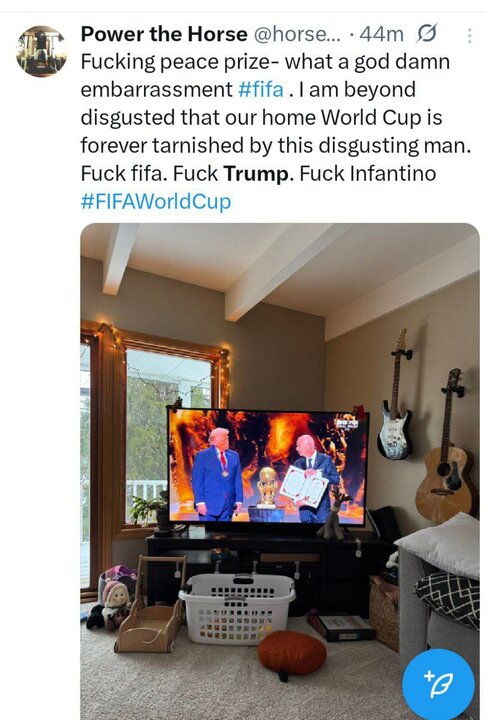The height and width of the screenshot is (720, 486).
Task: Click the electric guitar hanging on wall
Action: click(395, 395)
